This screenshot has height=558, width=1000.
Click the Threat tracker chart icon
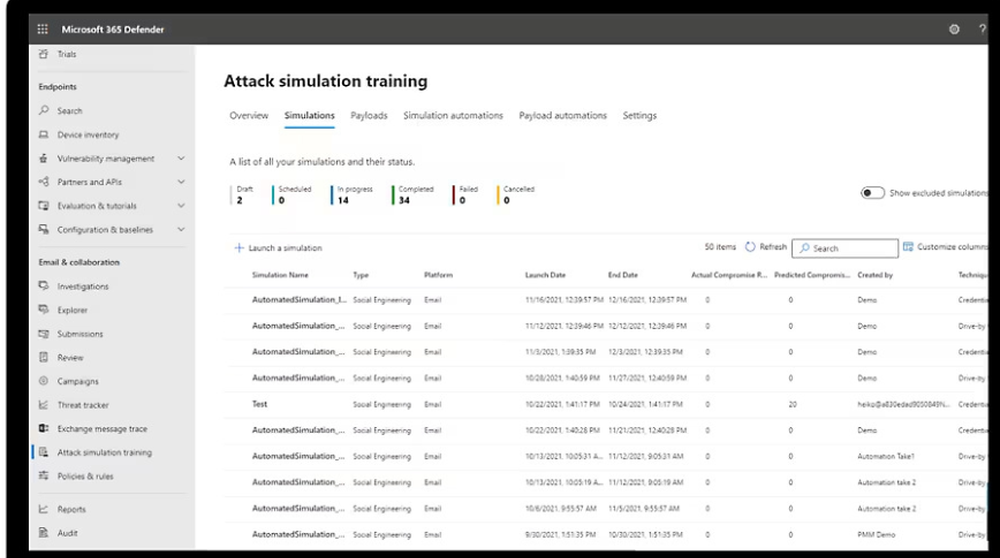[43, 404]
